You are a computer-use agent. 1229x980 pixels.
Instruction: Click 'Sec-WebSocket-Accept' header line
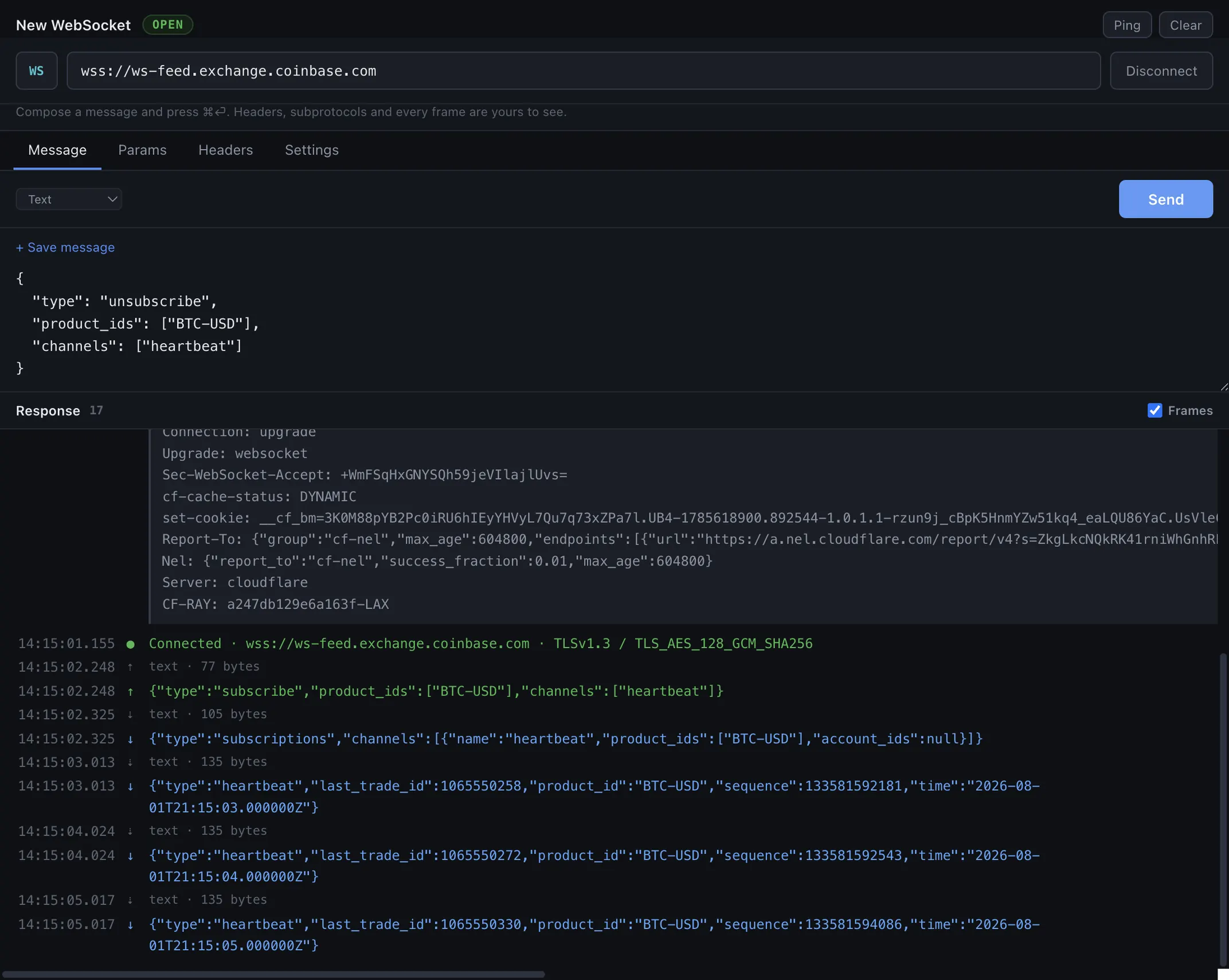coord(365,475)
